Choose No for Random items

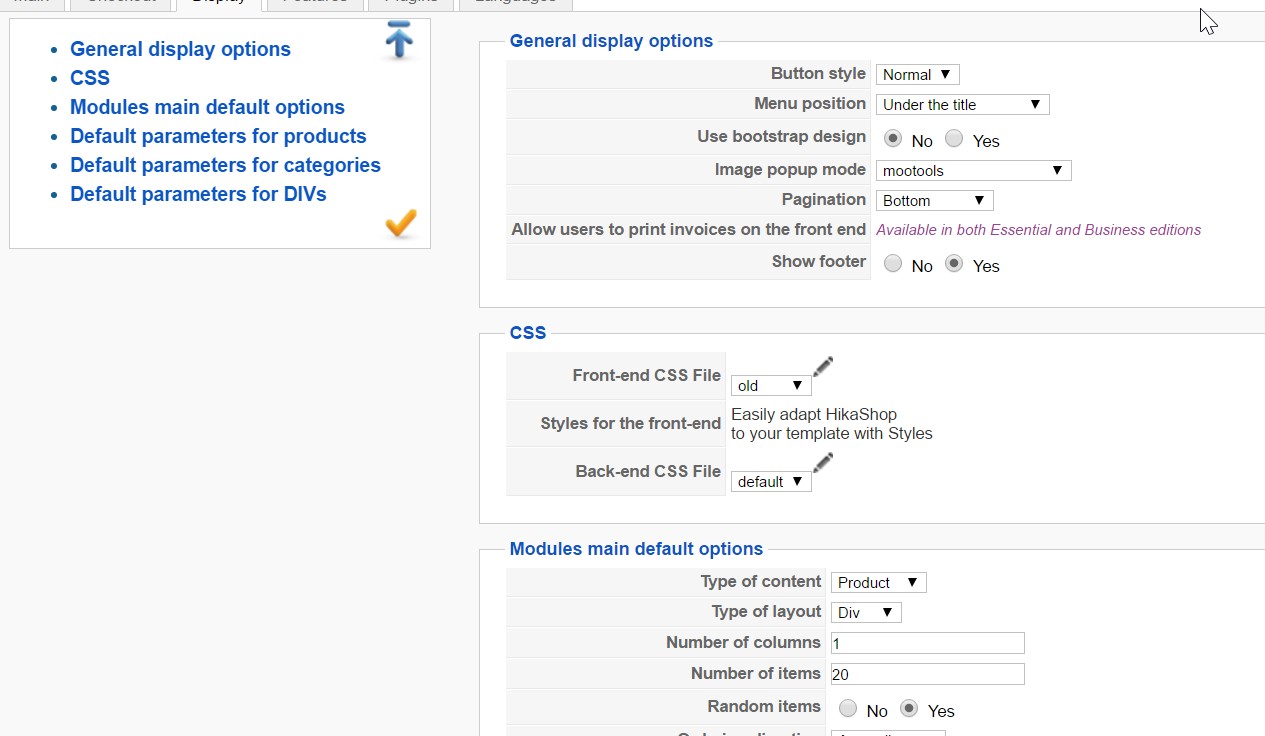click(848, 709)
